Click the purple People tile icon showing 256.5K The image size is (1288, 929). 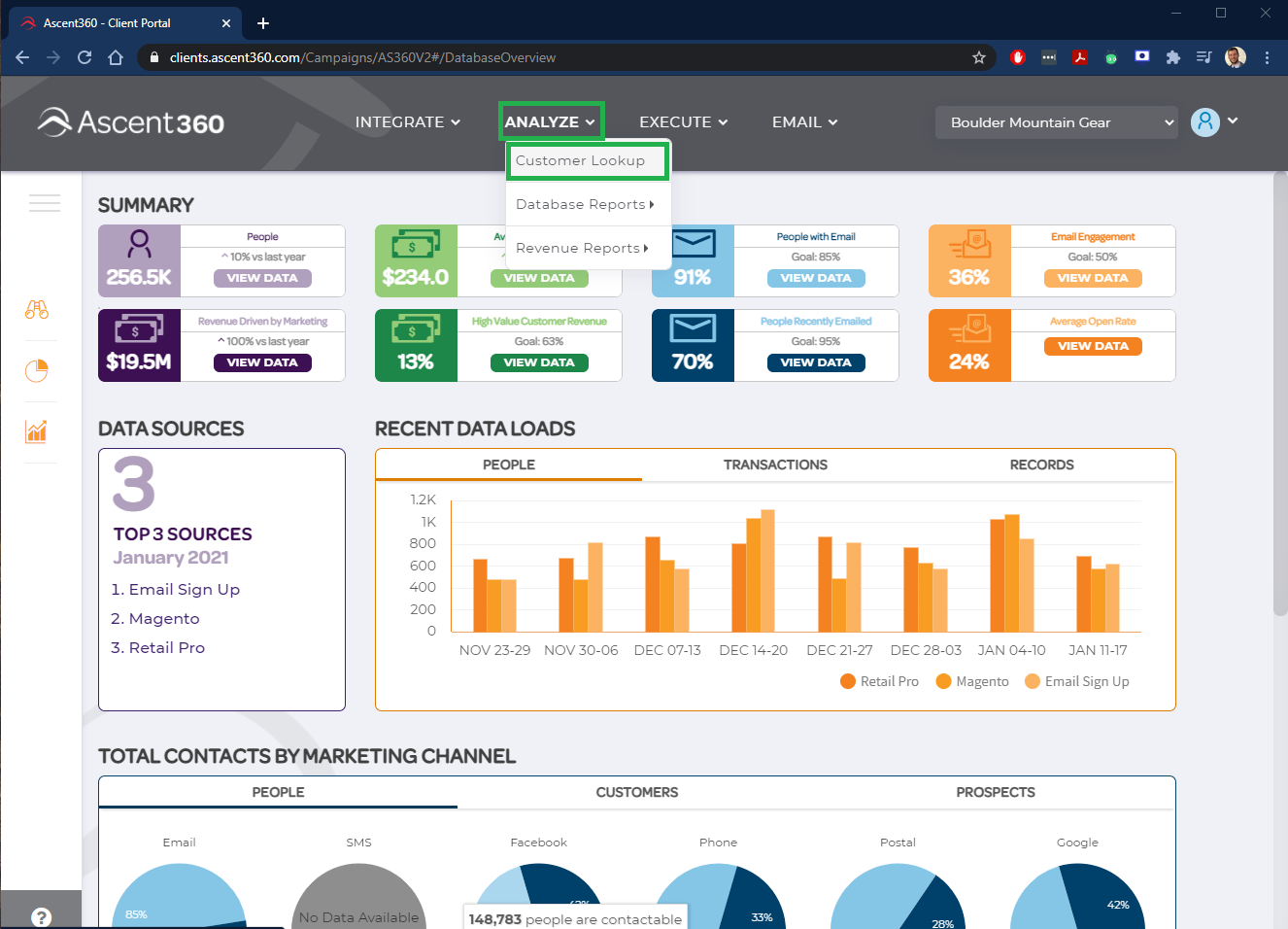(x=140, y=260)
